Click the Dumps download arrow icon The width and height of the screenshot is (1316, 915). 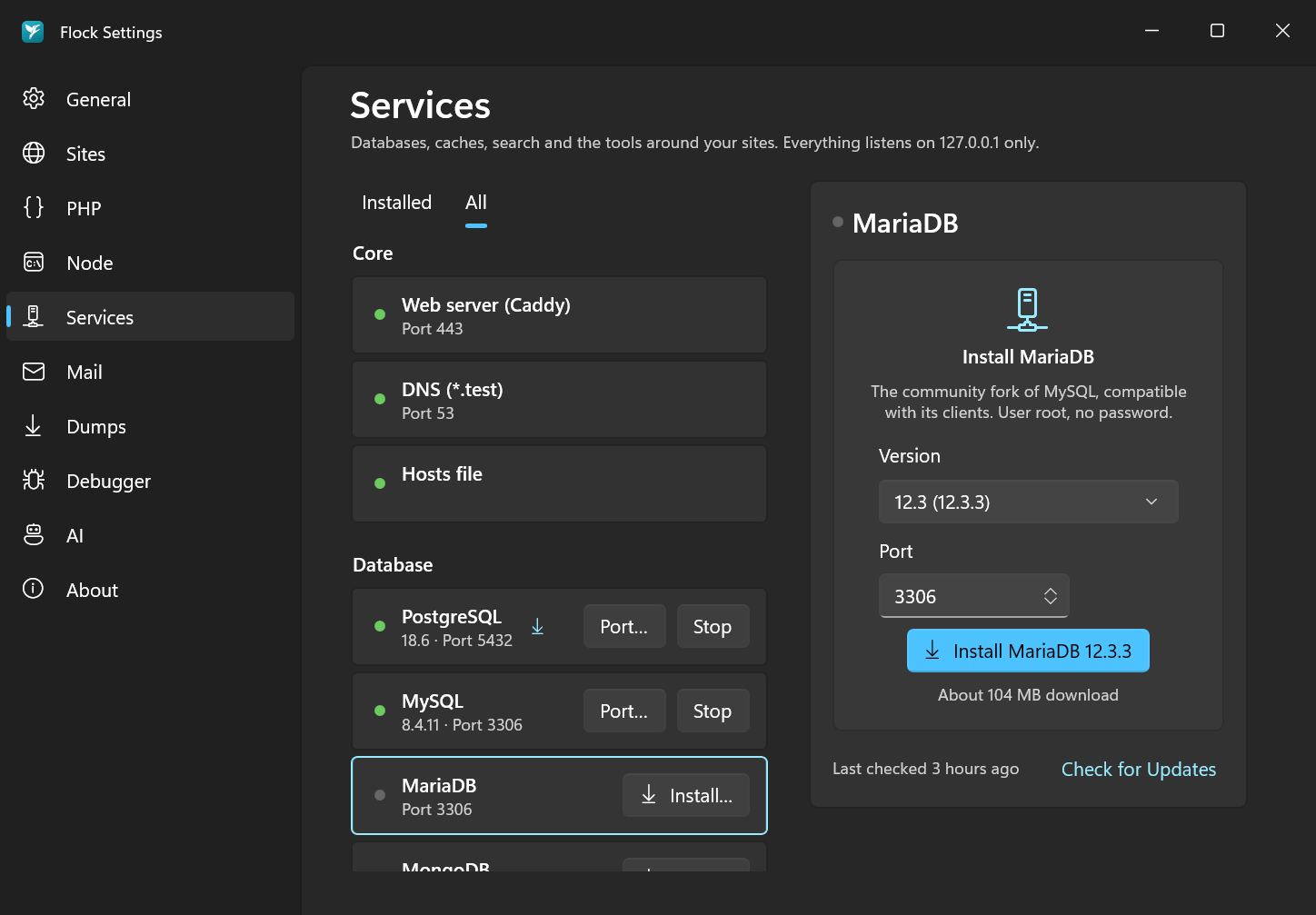(34, 426)
